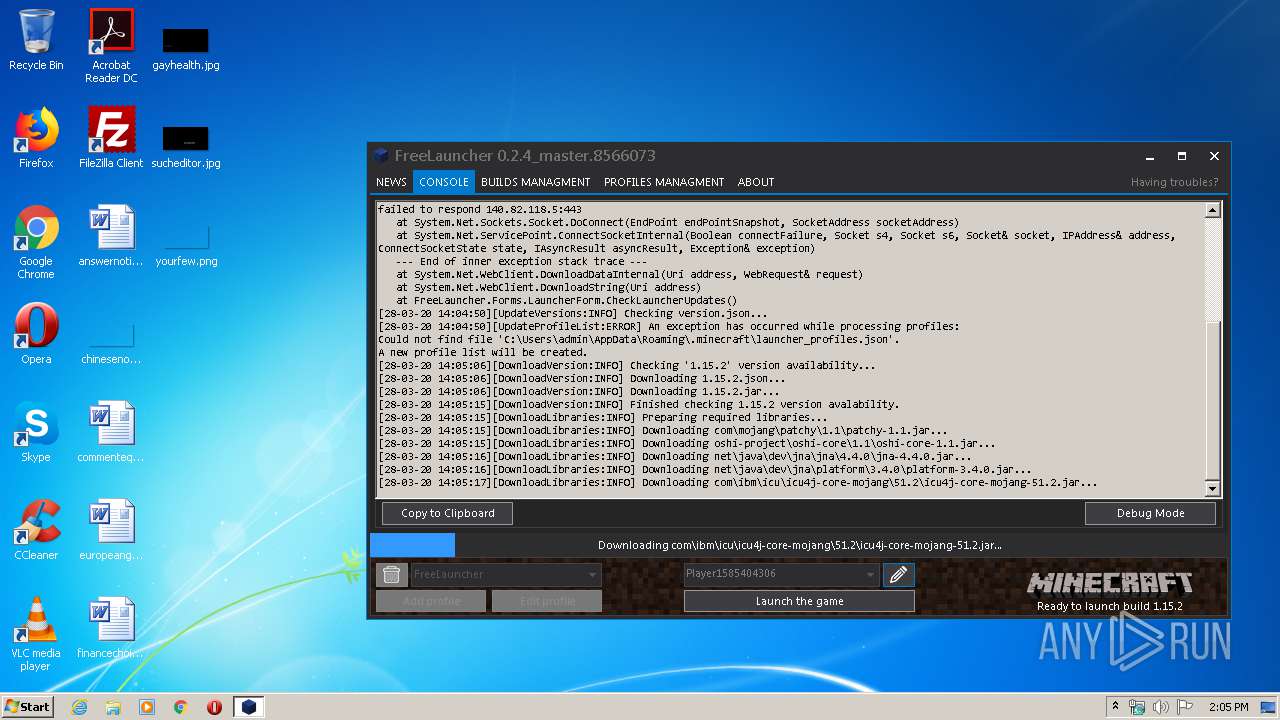This screenshot has width=1280, height=720.
Task: Launch Acrobat Reader DC from desktop
Action: coord(111,46)
